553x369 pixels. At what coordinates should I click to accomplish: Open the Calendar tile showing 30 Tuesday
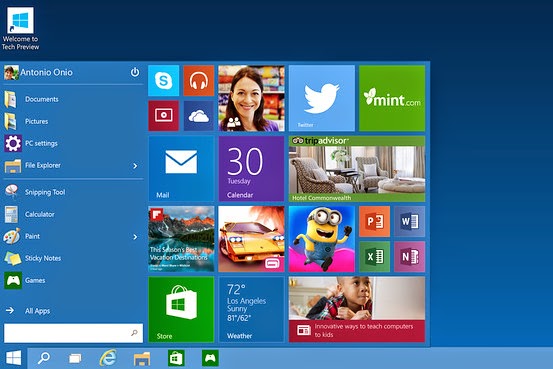[x=251, y=169]
